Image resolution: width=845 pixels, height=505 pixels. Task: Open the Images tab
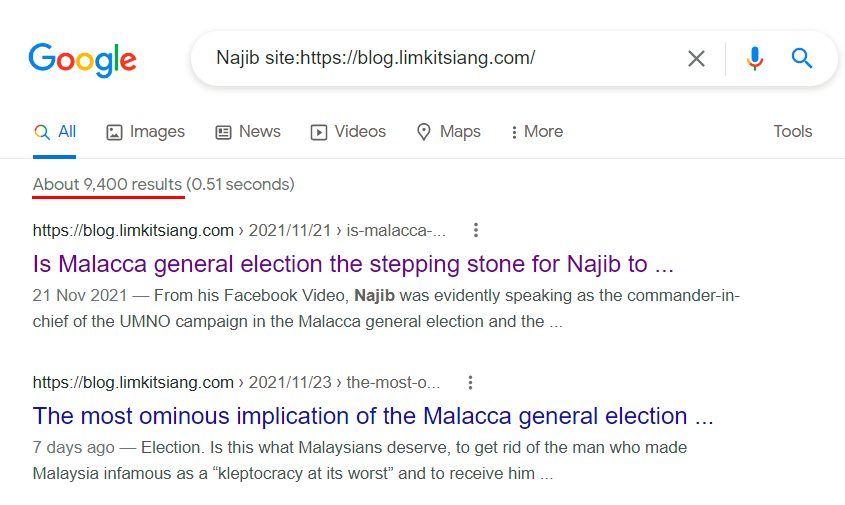click(x=145, y=132)
